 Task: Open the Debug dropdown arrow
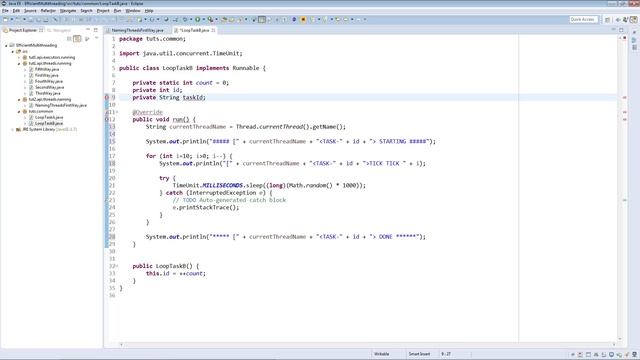coord(191,19)
